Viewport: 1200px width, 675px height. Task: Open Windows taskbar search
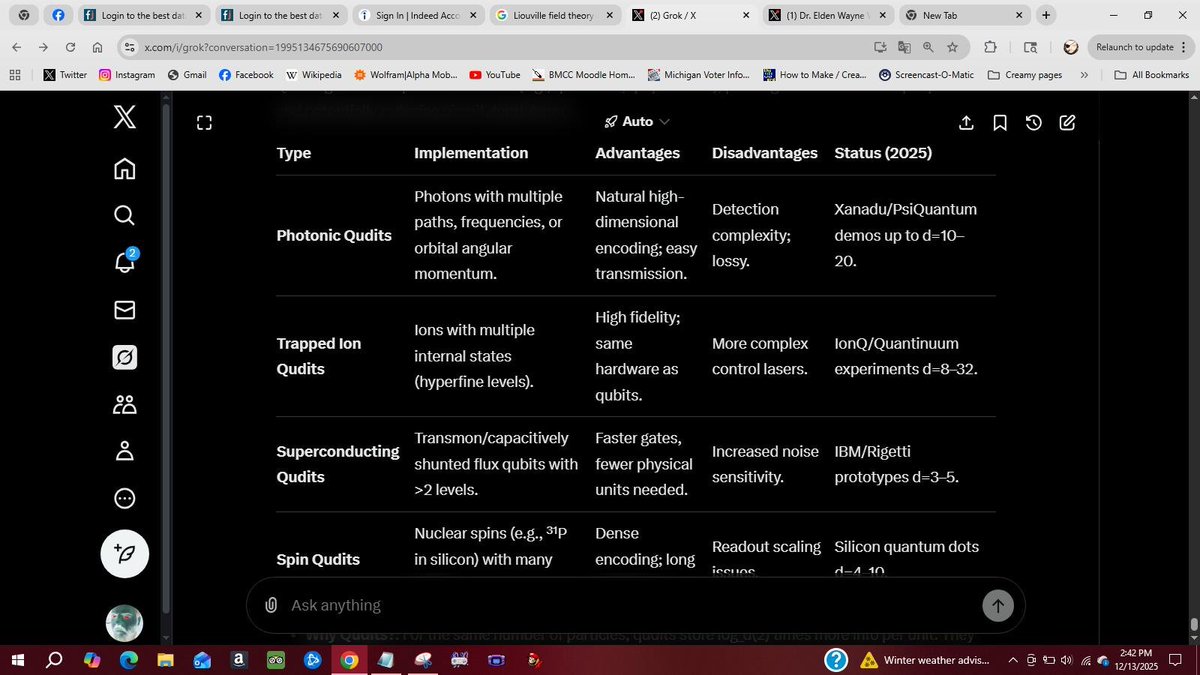pyautogui.click(x=55, y=660)
